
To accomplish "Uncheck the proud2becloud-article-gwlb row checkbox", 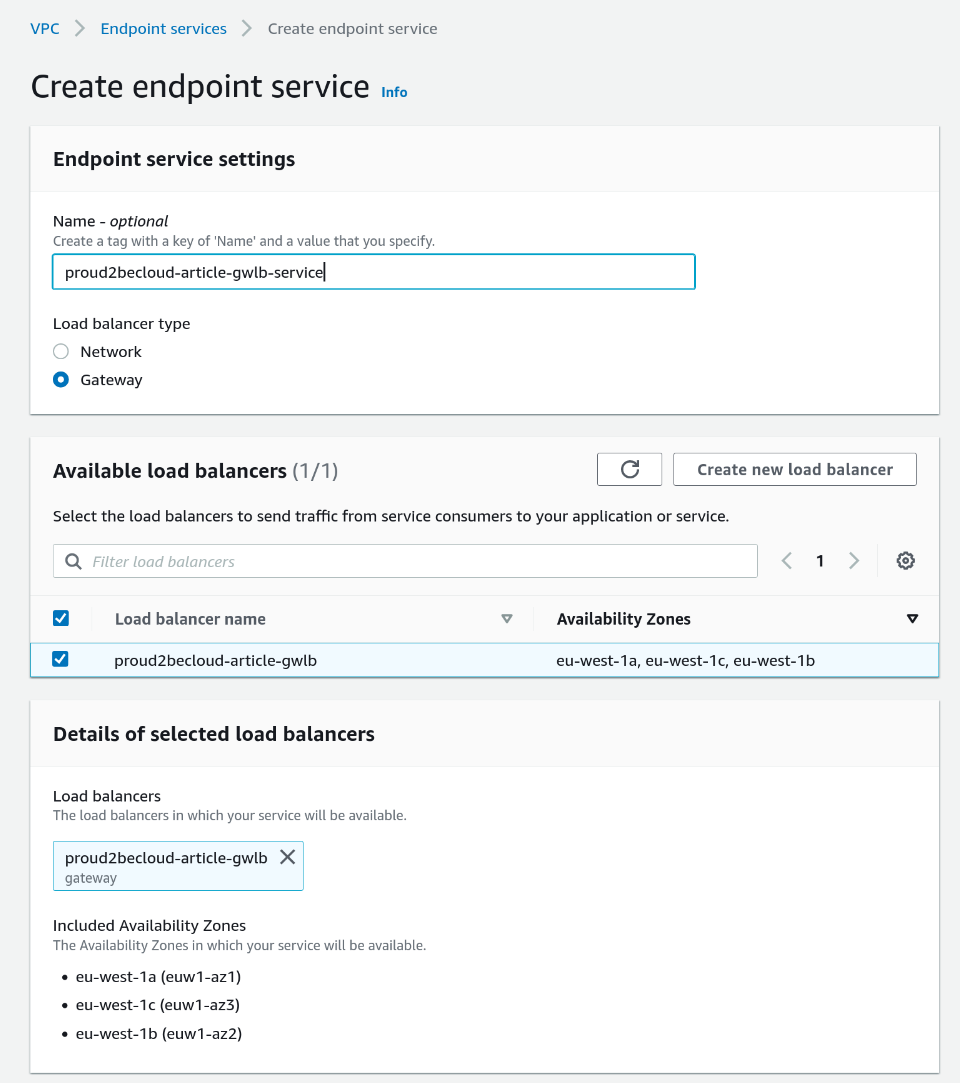I will (61, 659).
